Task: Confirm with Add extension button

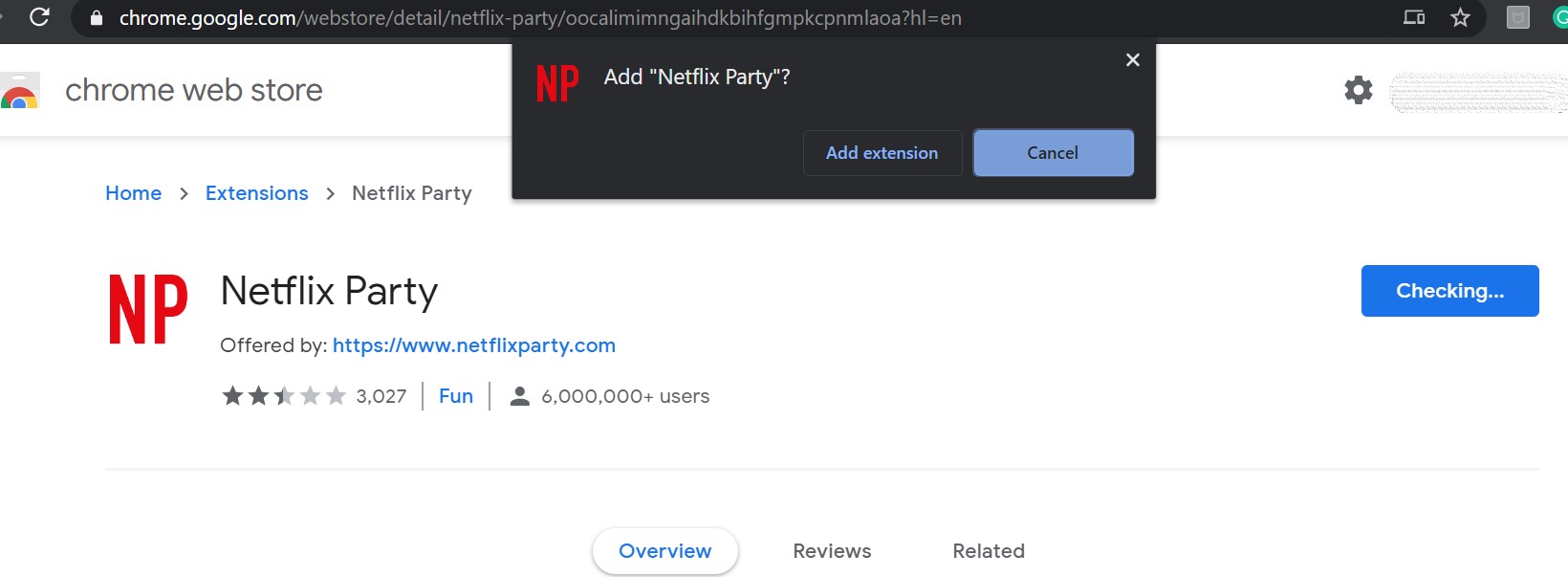Action: [882, 153]
